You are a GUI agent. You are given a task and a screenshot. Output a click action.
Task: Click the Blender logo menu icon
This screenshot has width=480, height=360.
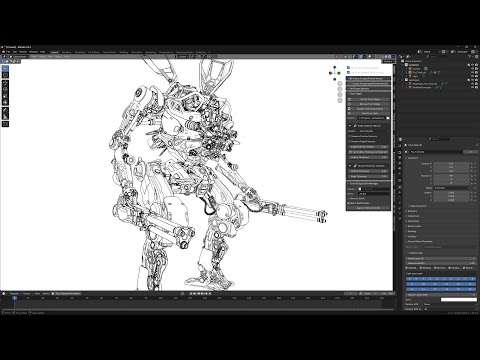(x=3, y=52)
